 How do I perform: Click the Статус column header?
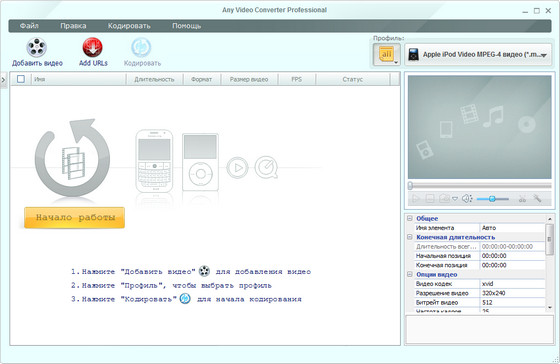(x=352, y=79)
